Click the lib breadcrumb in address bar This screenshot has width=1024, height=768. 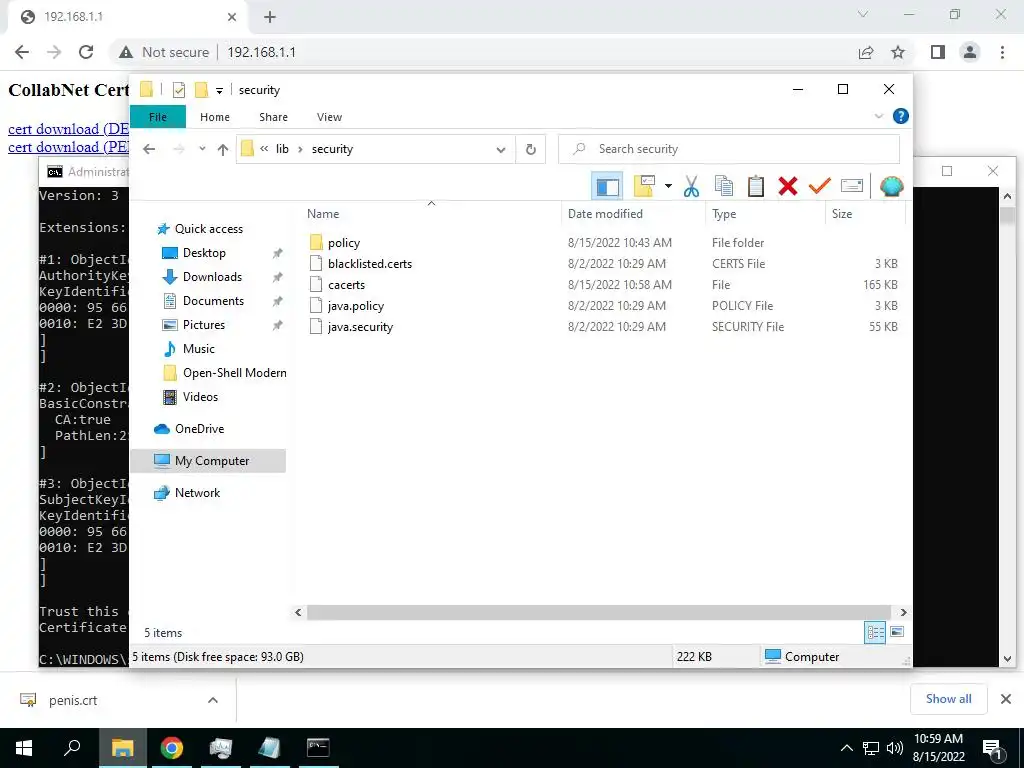pos(282,150)
